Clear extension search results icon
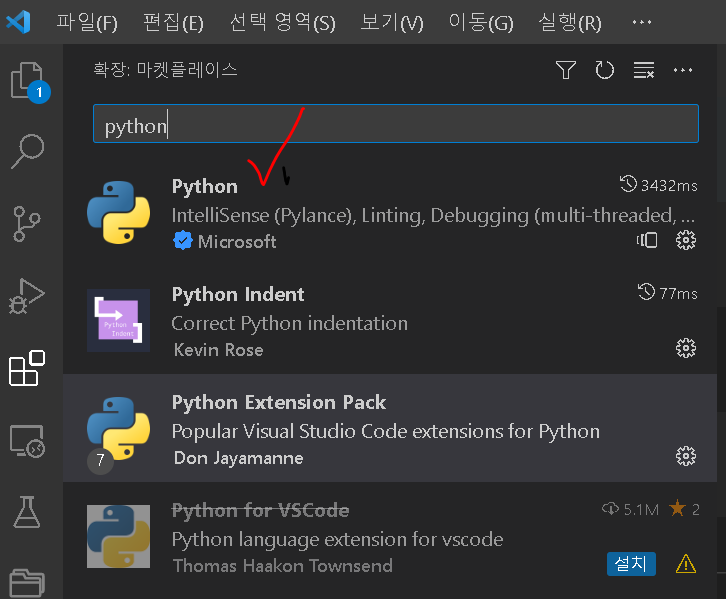 click(x=644, y=70)
